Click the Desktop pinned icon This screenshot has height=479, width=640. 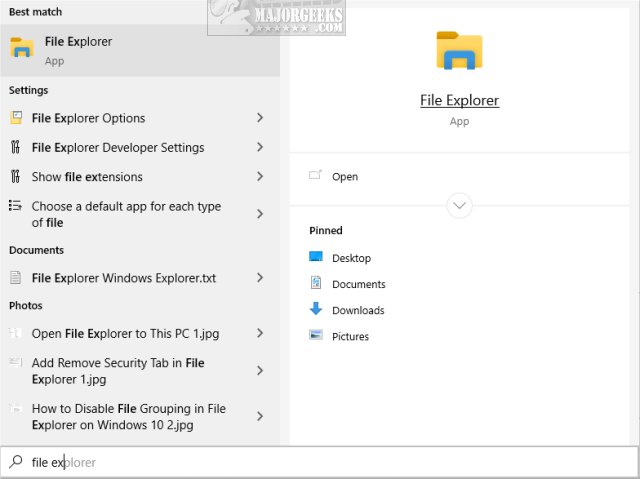[316, 258]
